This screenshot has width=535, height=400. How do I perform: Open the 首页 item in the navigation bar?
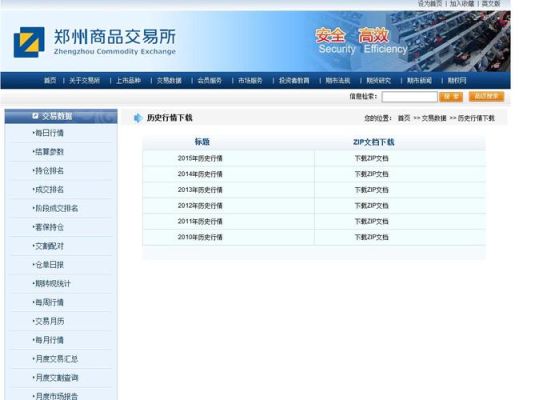click(x=50, y=81)
